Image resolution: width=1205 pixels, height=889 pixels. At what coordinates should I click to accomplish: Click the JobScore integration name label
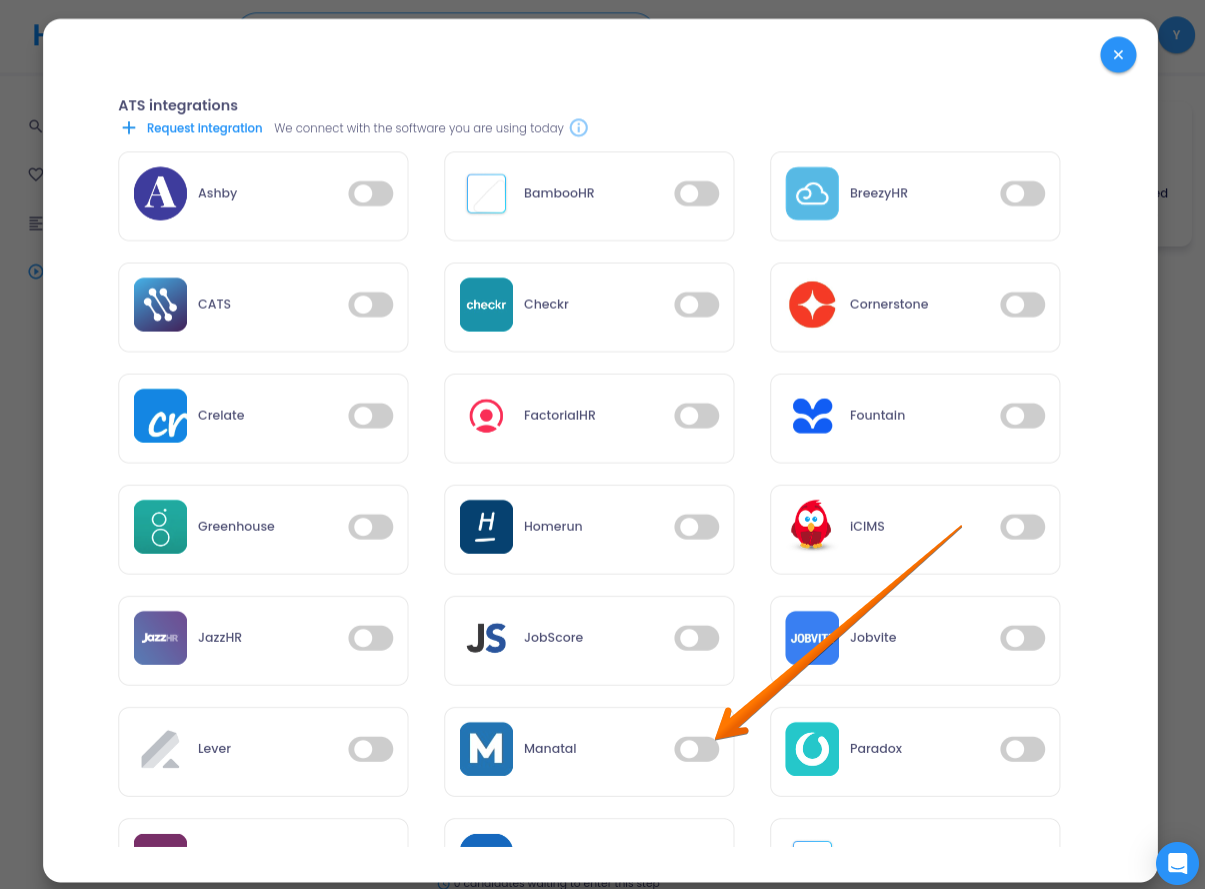553,638
